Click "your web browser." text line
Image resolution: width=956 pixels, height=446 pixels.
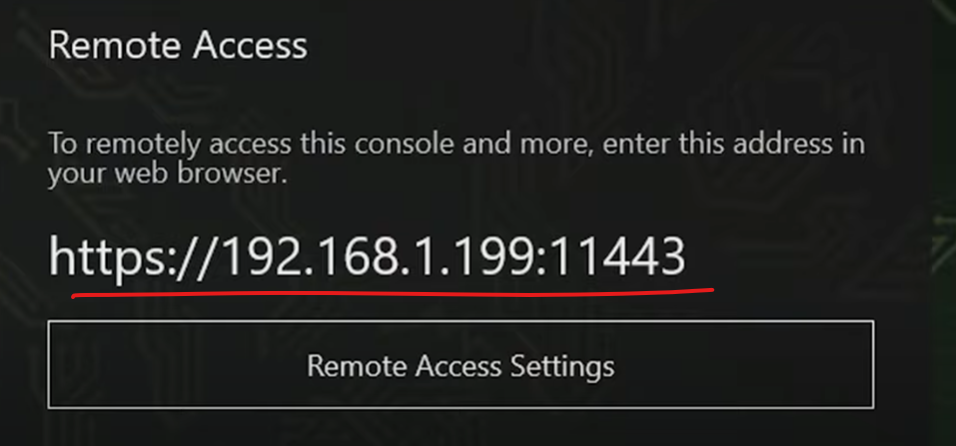click(168, 174)
